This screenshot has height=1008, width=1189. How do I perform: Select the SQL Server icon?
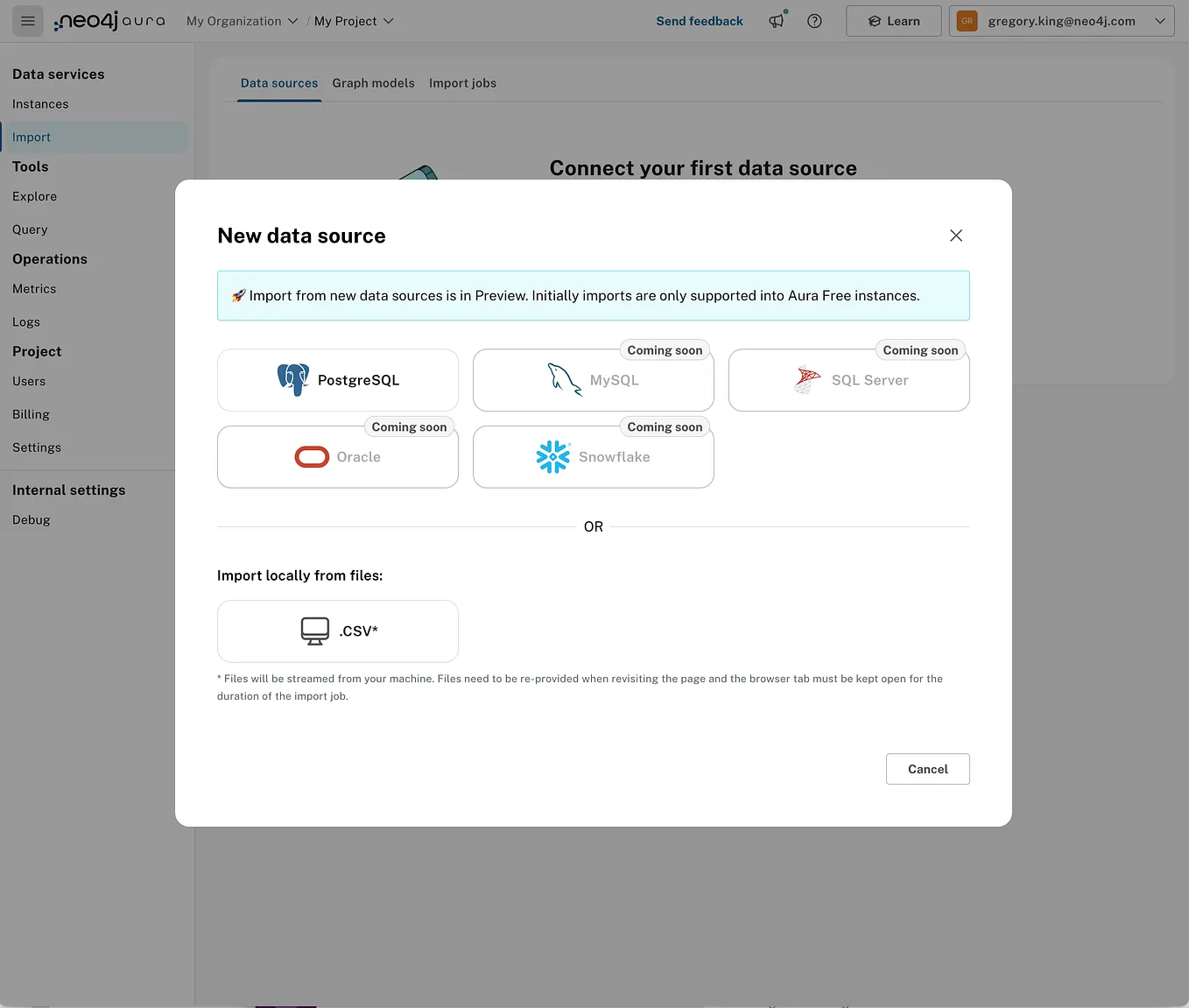coord(806,379)
